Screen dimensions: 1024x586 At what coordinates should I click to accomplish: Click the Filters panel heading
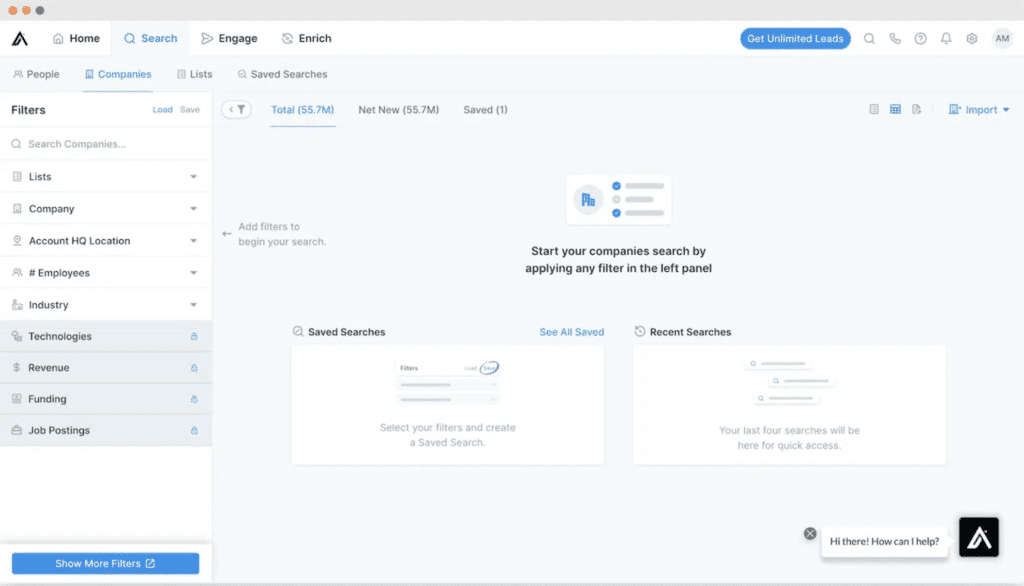(28, 110)
